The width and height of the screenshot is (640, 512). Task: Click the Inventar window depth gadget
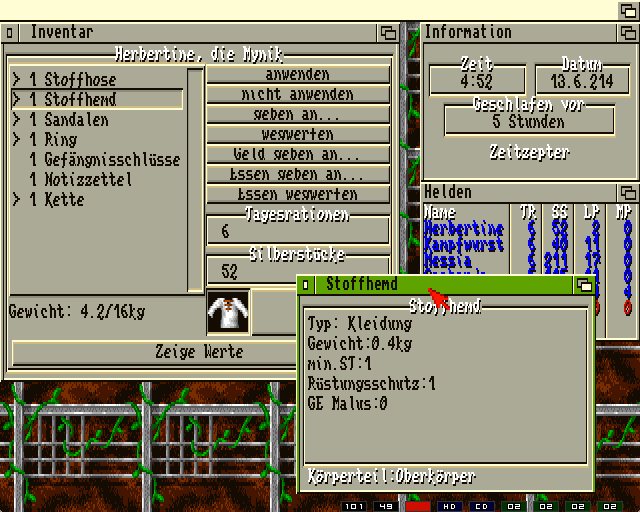[388, 32]
